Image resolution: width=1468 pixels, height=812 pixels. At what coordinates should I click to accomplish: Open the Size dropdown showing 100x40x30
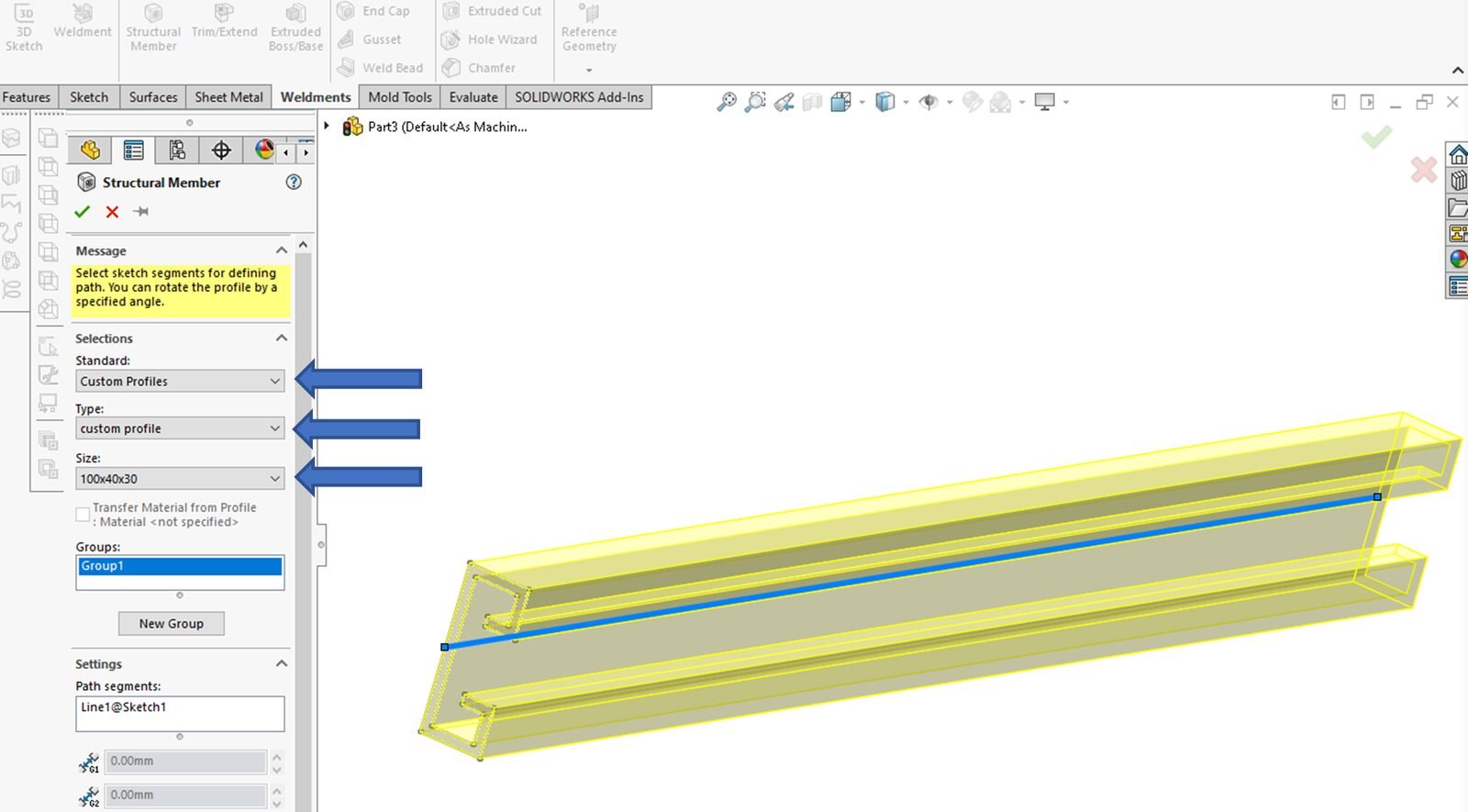(180, 478)
